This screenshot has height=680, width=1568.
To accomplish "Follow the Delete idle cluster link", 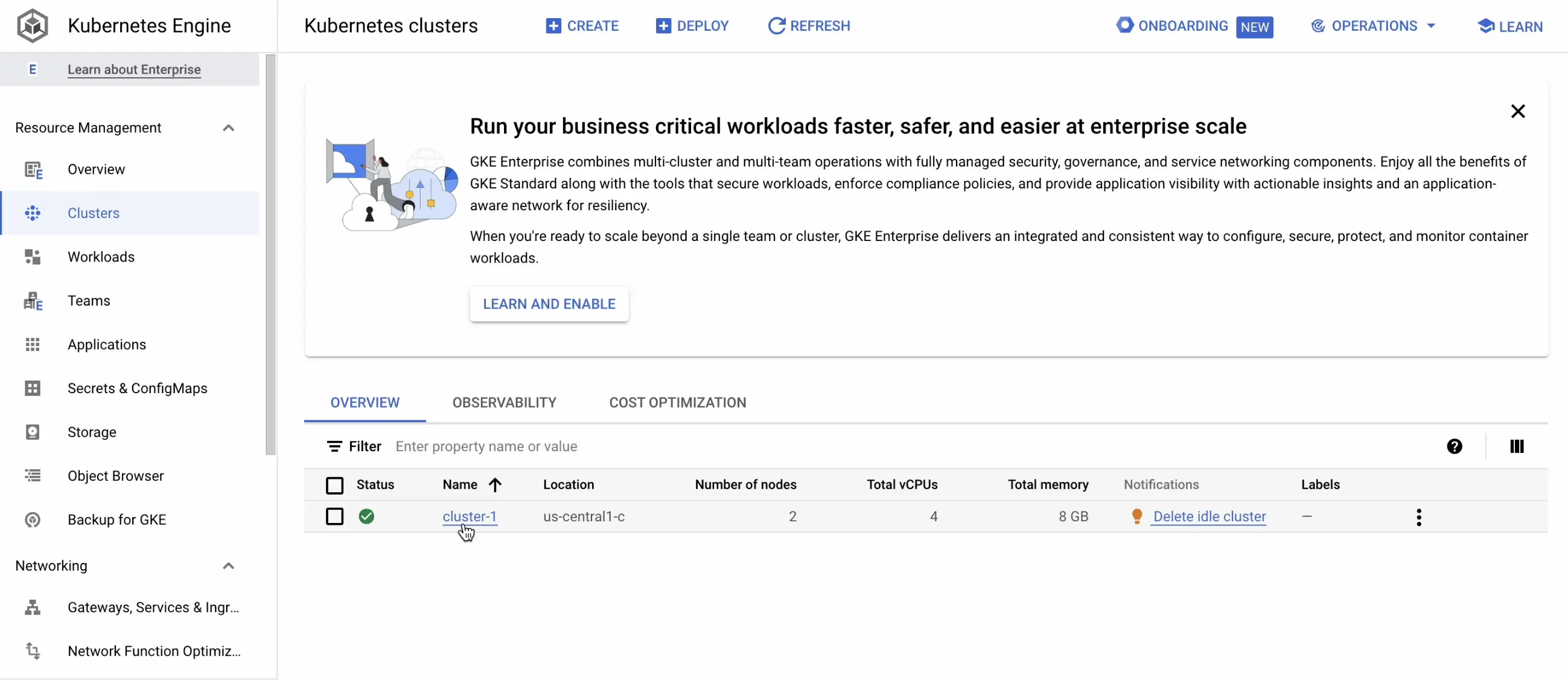I will tap(1209, 516).
